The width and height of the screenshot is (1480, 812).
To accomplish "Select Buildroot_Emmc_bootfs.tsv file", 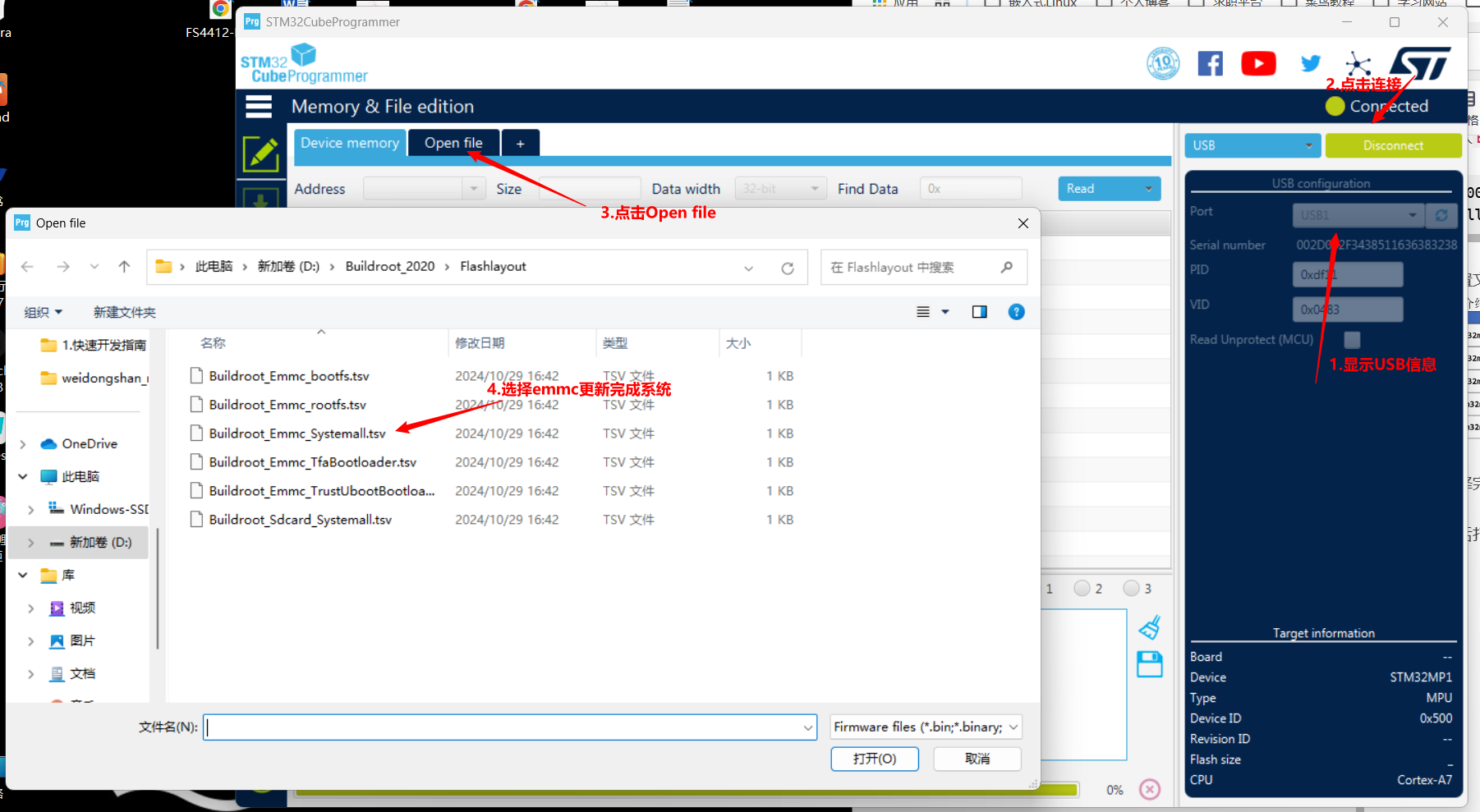I will pos(289,376).
